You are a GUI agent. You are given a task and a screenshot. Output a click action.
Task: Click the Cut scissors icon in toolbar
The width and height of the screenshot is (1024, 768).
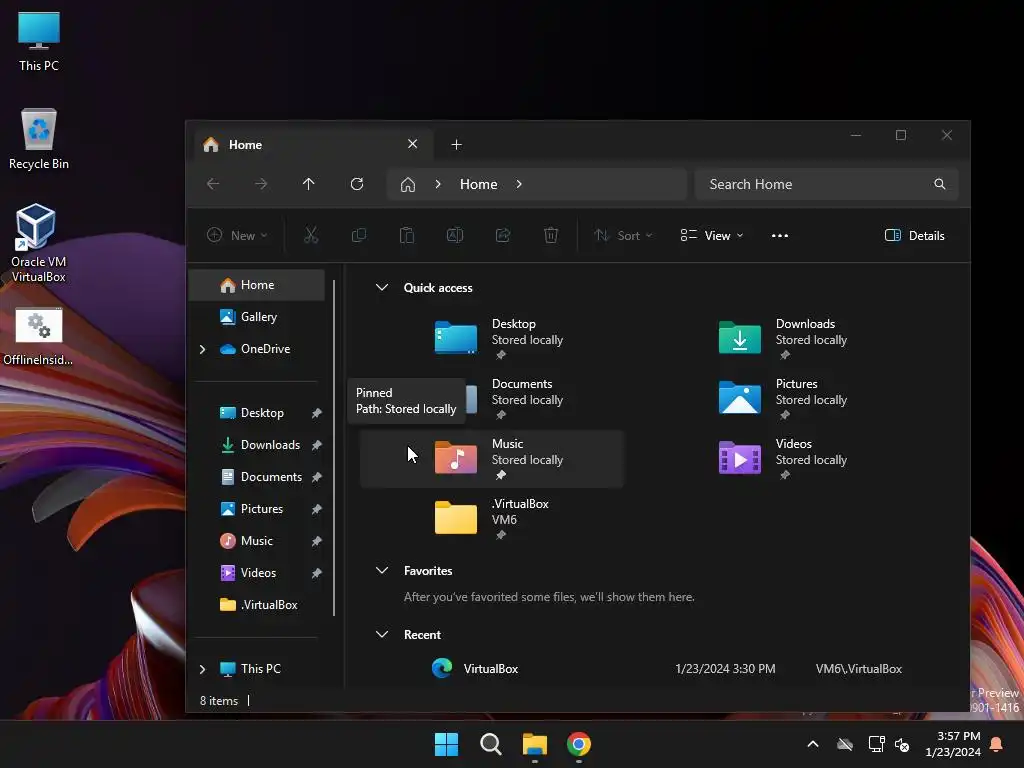(x=311, y=235)
